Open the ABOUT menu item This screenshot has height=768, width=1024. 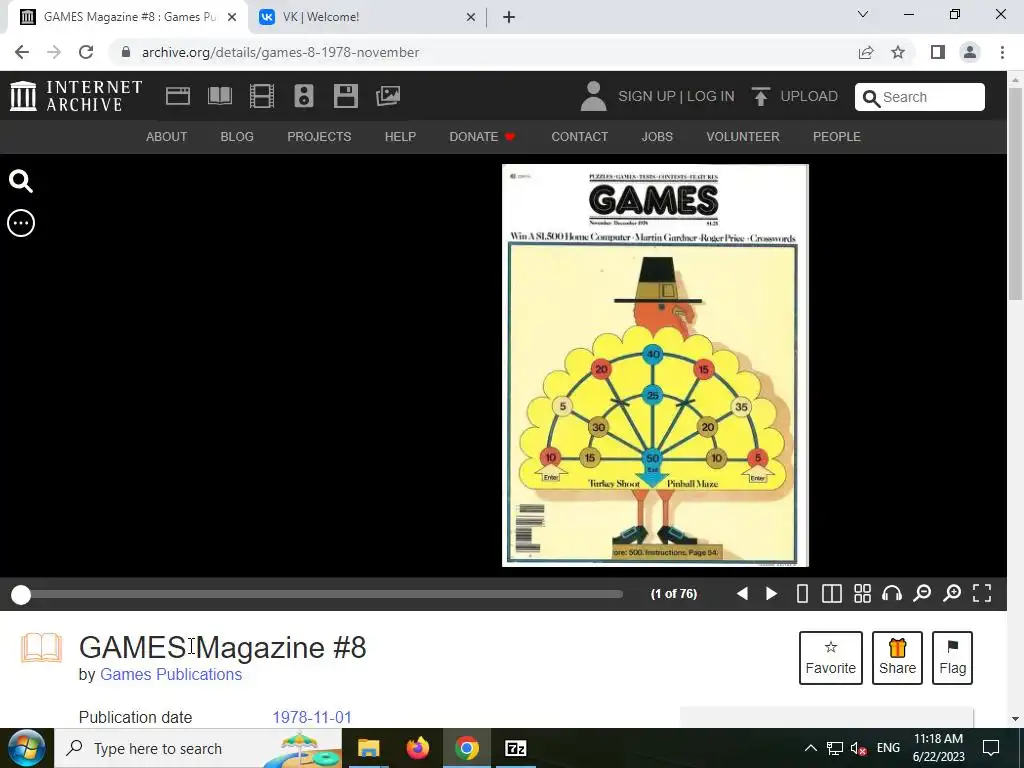click(167, 136)
